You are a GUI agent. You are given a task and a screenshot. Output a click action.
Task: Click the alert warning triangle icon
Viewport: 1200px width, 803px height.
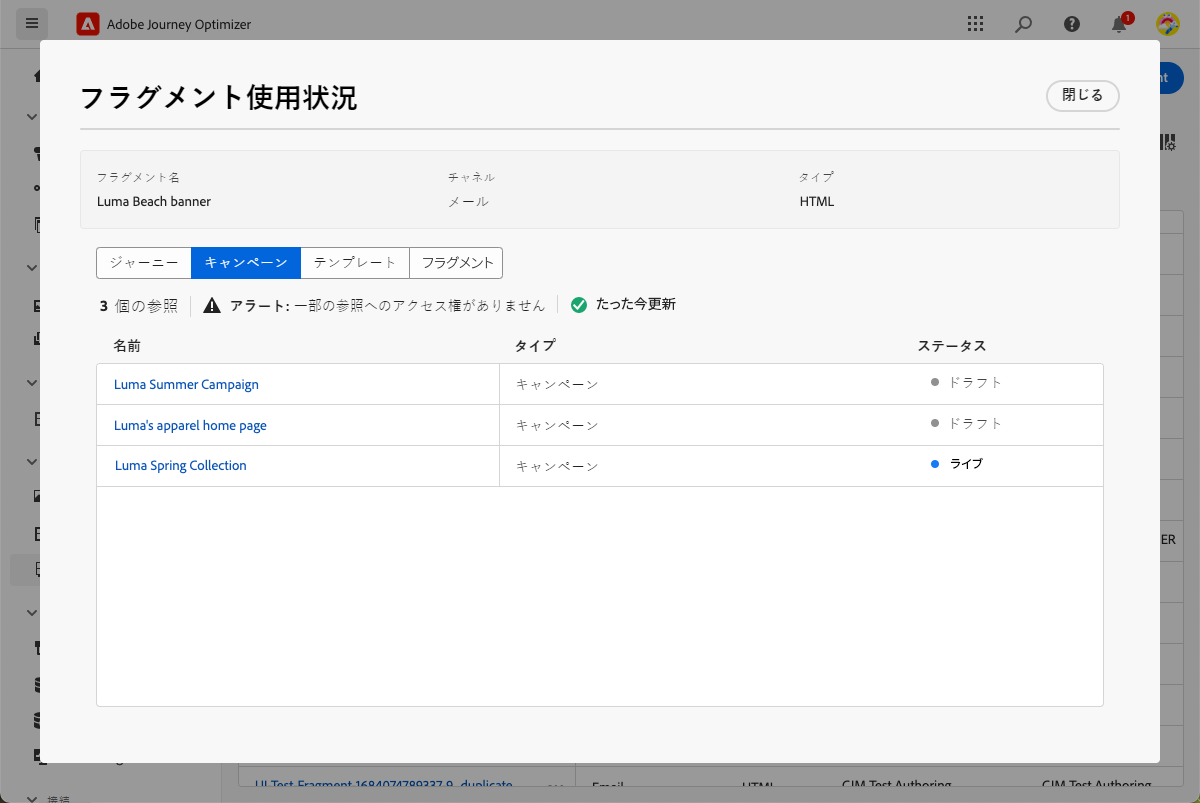[x=212, y=305]
